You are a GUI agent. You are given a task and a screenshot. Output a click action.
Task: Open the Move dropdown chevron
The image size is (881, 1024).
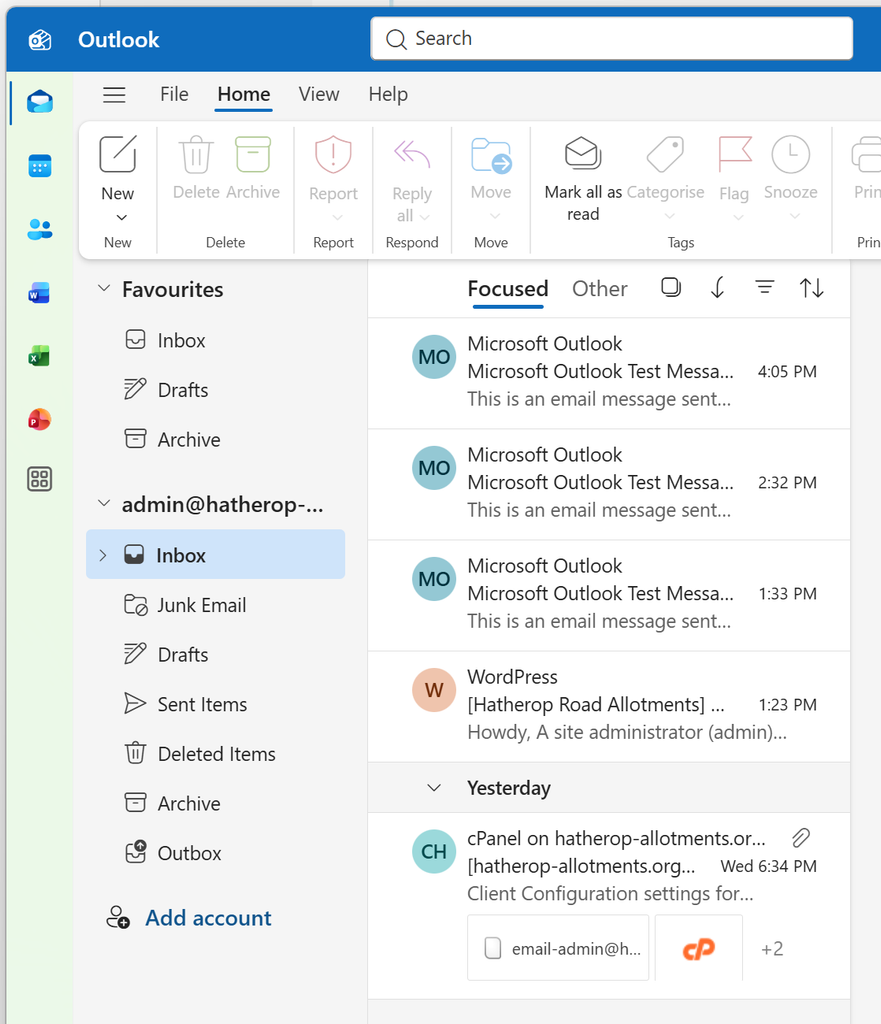(495, 216)
